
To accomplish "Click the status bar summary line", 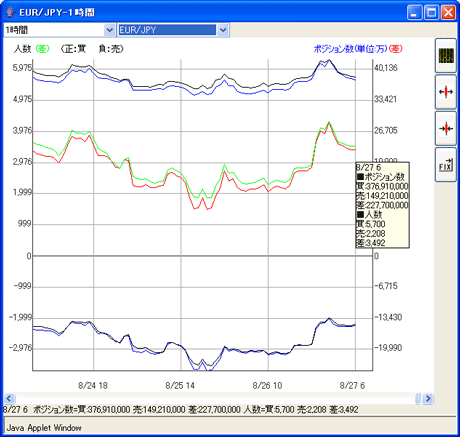I will pos(181,409).
